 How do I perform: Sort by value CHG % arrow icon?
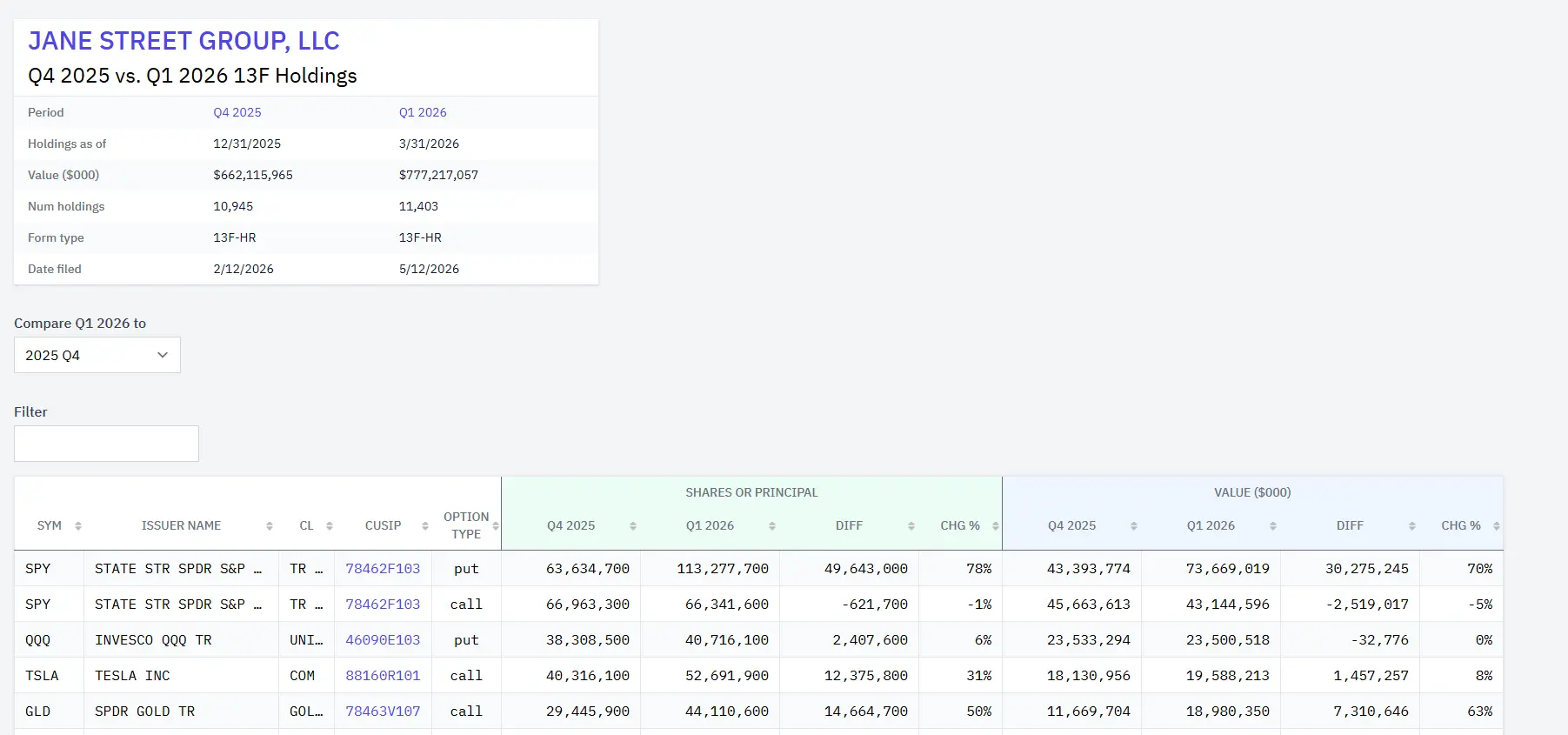pos(1497,526)
